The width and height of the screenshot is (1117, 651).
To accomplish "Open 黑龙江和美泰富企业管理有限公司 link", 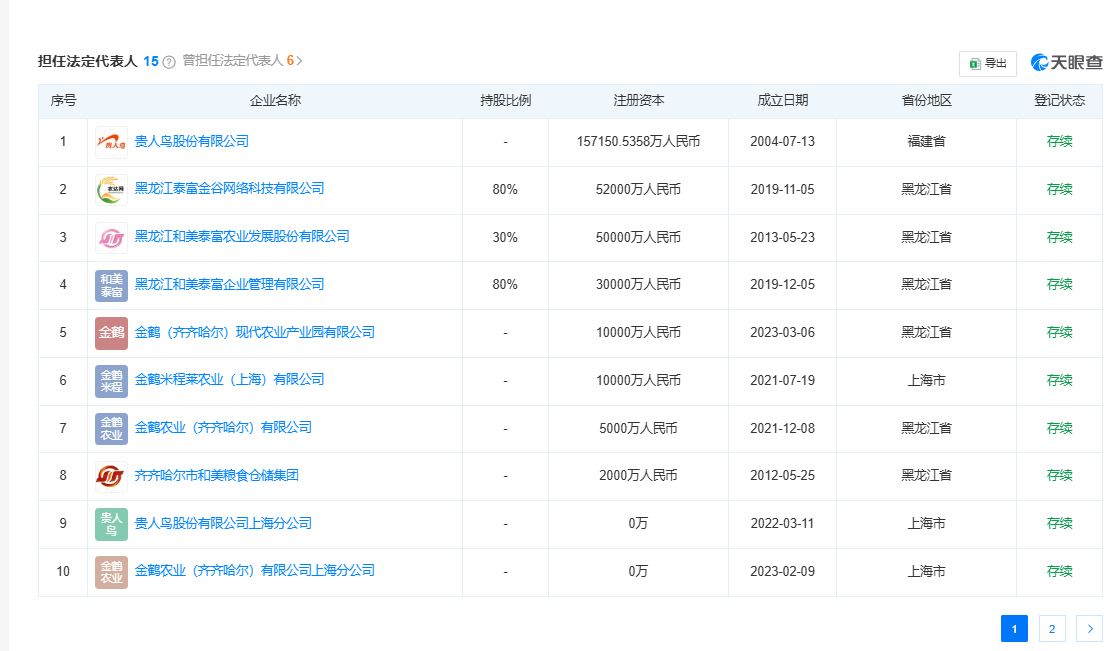I will coord(229,285).
